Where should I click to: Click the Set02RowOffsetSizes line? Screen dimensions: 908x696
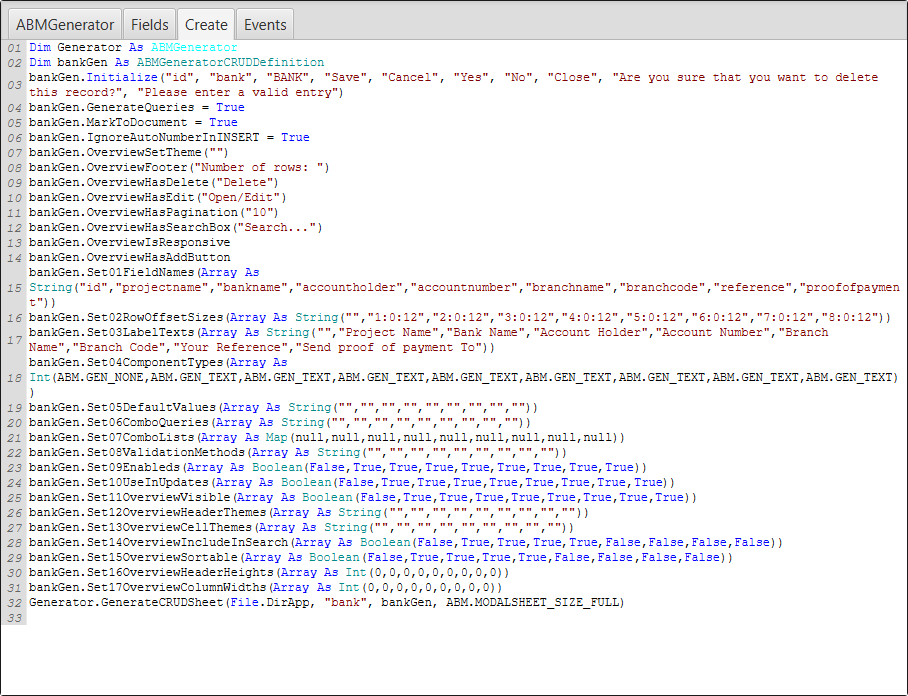(460, 318)
